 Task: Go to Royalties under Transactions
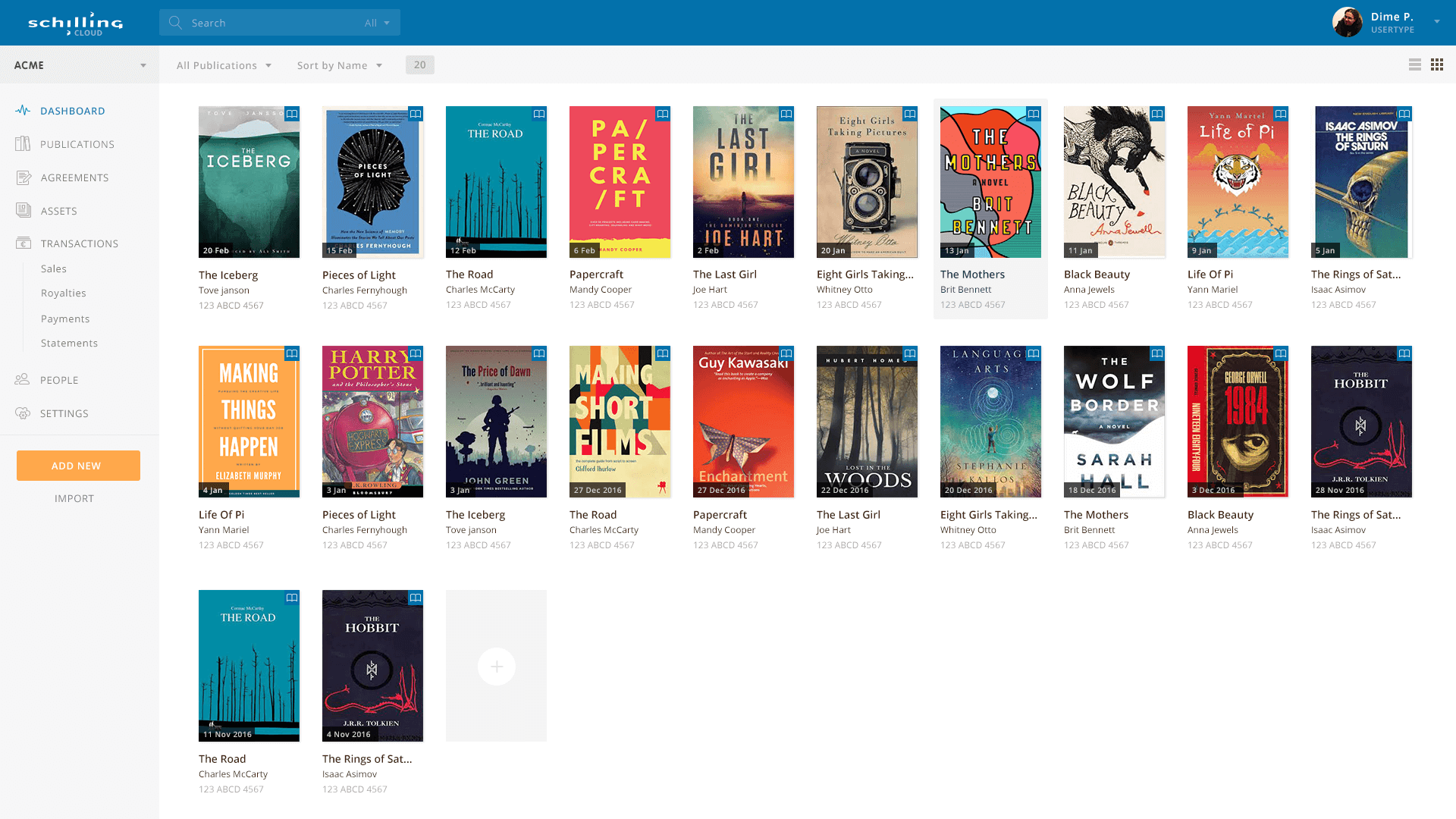pyautogui.click(x=64, y=293)
